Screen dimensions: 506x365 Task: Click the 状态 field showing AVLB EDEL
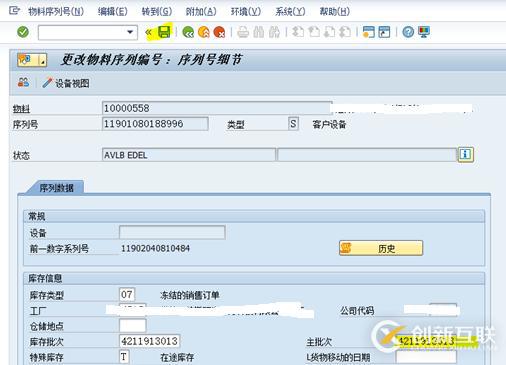tap(189, 155)
